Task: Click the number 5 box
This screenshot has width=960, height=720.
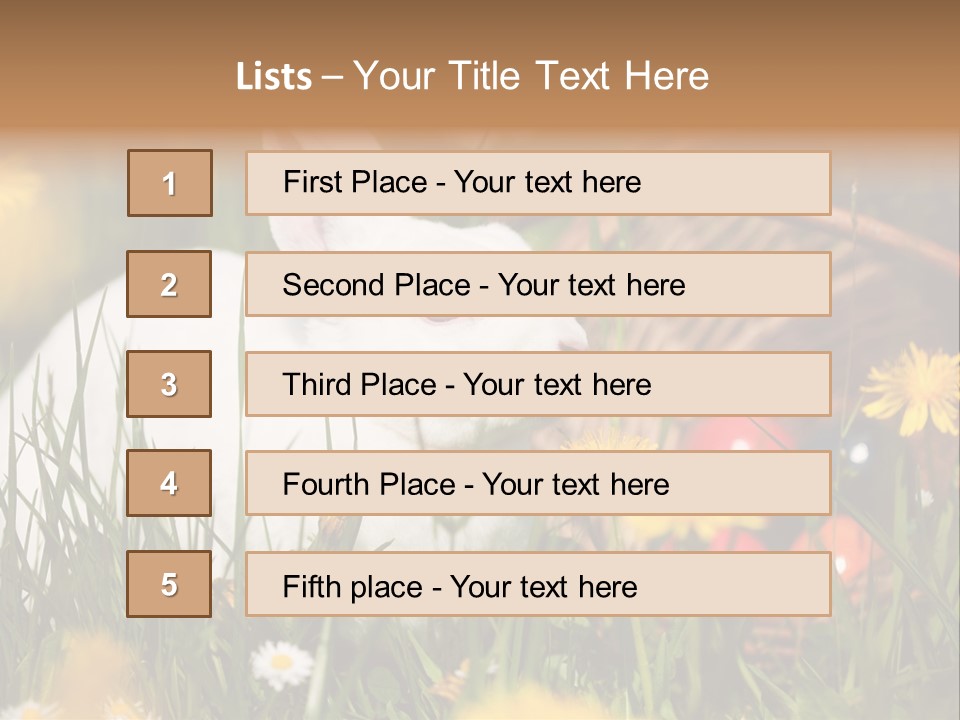Action: pyautogui.click(x=170, y=584)
